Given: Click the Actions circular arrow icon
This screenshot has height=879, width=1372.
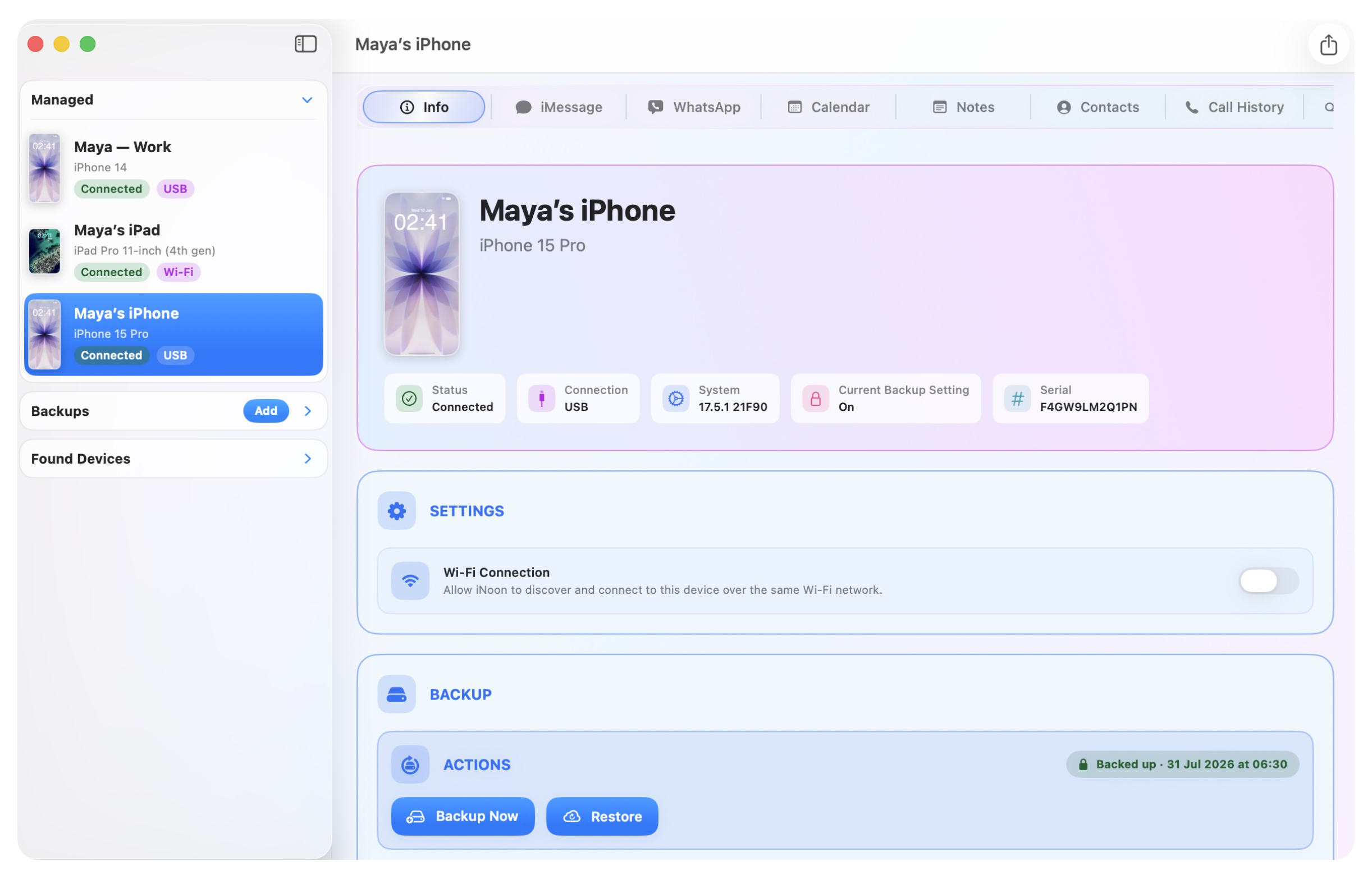Looking at the screenshot, I should tap(410, 764).
